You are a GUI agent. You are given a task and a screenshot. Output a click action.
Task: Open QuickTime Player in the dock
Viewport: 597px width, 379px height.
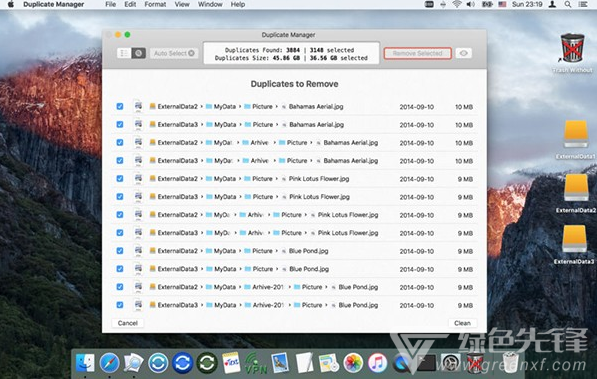(401, 363)
